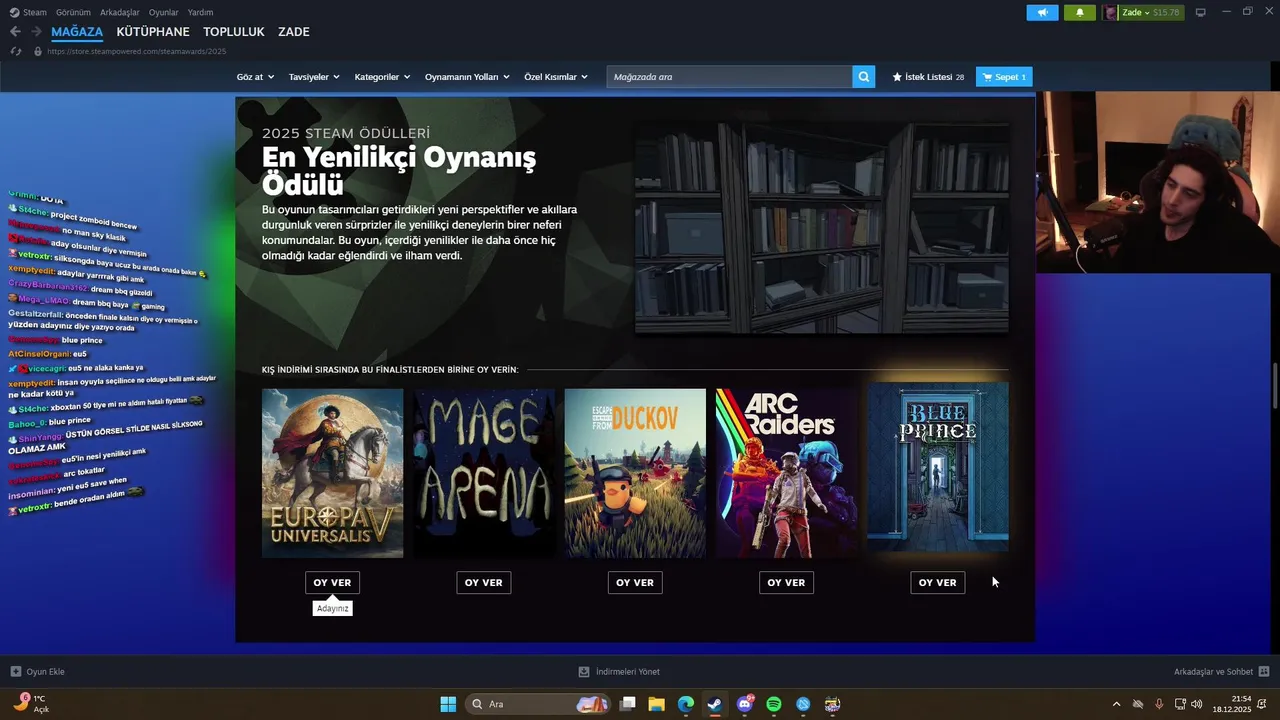Screen dimensions: 1280x720
Task: Click the magnifier search button in store
Action: point(863,77)
